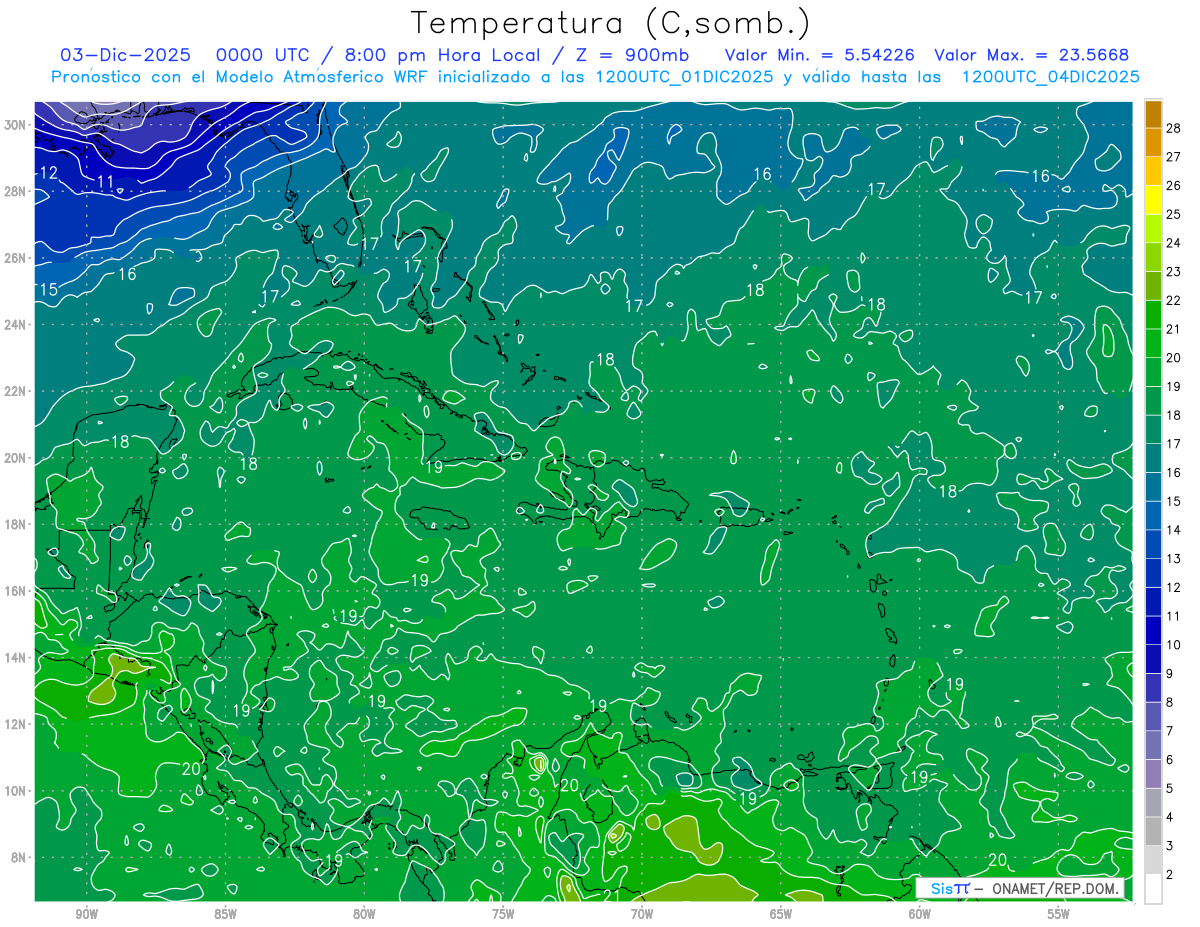Click the '24N' latitude axis label
Image resolution: width=1200 pixels, height=927 pixels.
(16, 325)
